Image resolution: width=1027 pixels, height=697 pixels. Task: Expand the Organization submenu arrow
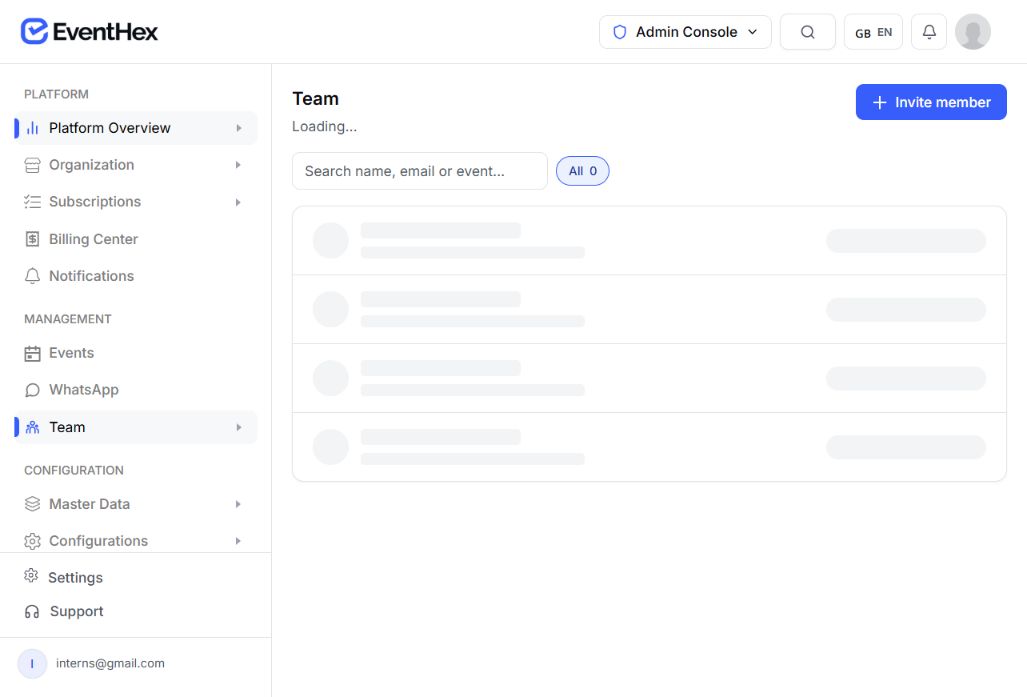[x=238, y=165]
